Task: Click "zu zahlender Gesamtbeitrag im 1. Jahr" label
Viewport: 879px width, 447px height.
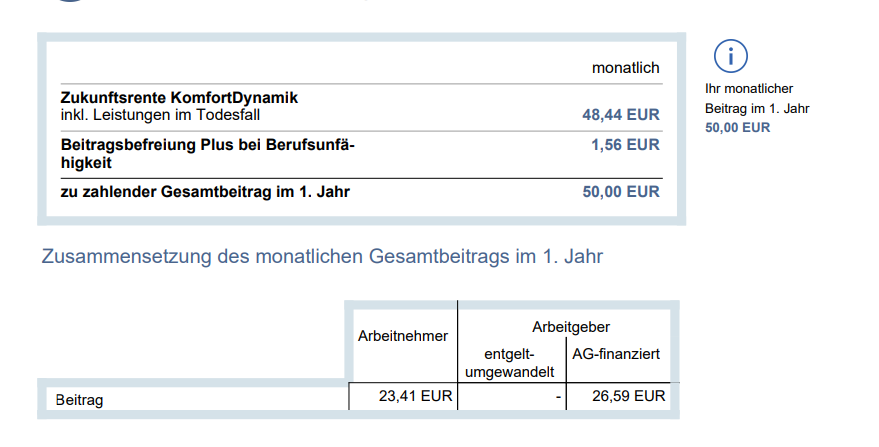Action: (x=206, y=191)
